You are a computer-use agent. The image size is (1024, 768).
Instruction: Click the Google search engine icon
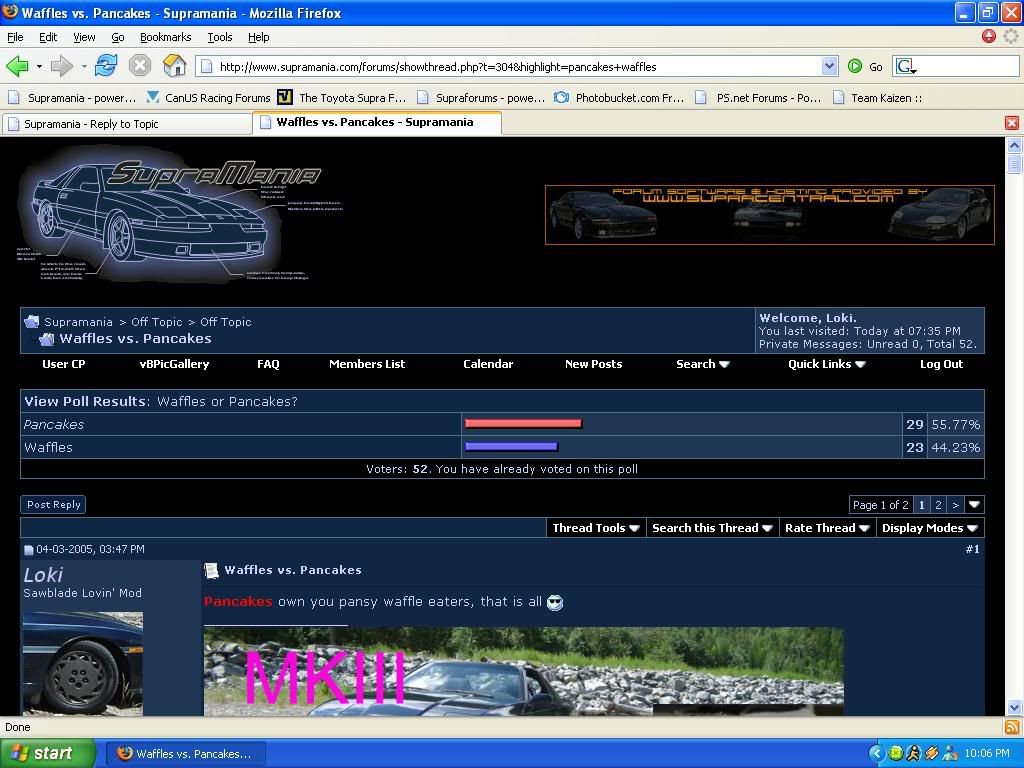(905, 66)
